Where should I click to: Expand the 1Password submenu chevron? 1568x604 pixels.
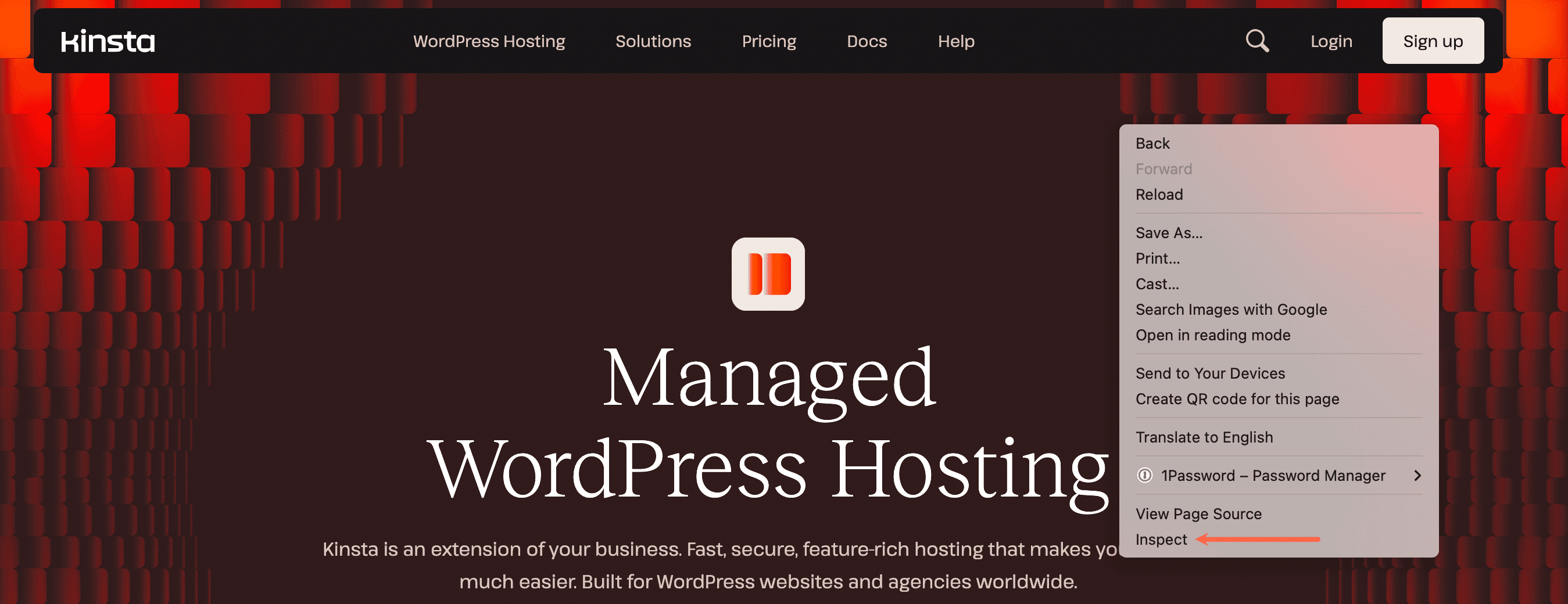point(1417,476)
